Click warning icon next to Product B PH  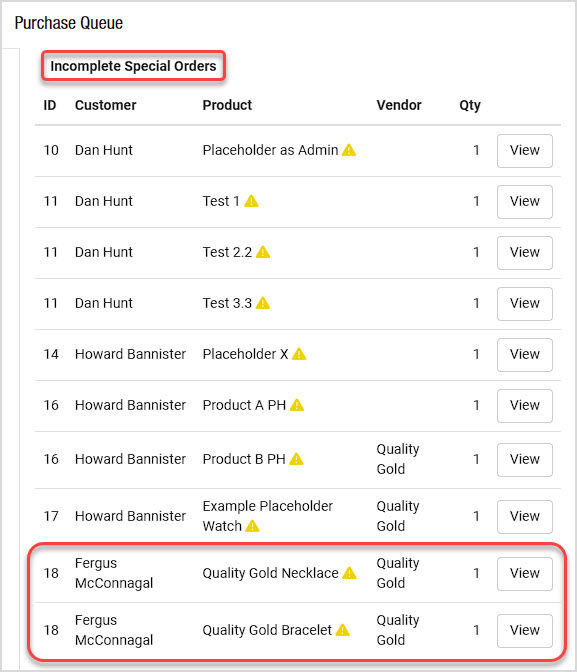(296, 459)
